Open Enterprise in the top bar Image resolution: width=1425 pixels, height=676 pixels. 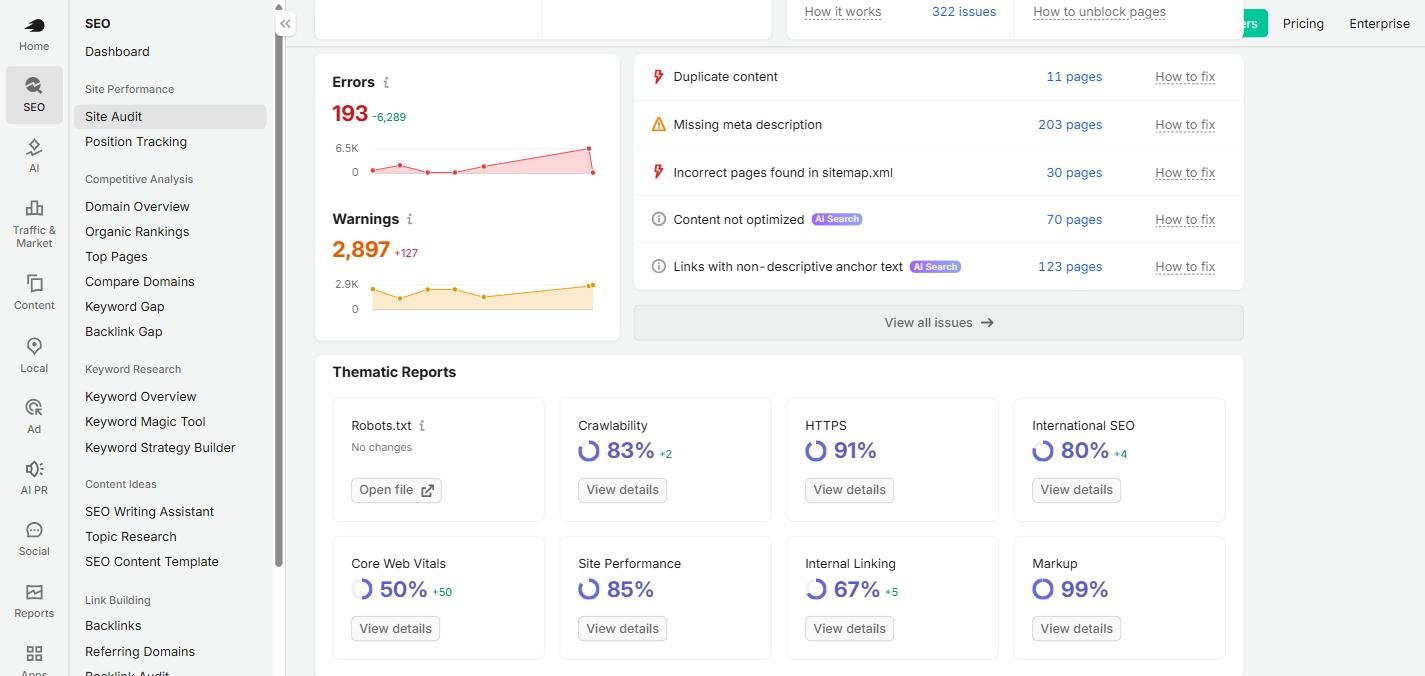pyautogui.click(x=1379, y=23)
